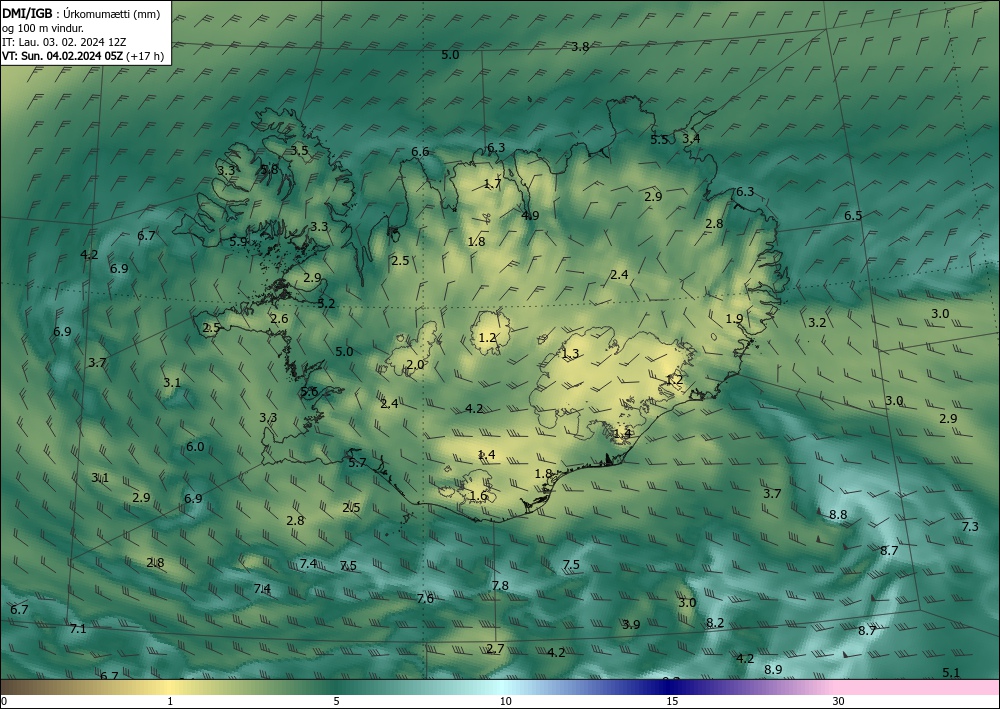Click the 8.8 value southeast of Iceland
Screen dimensions: 1000x709
pos(838,515)
